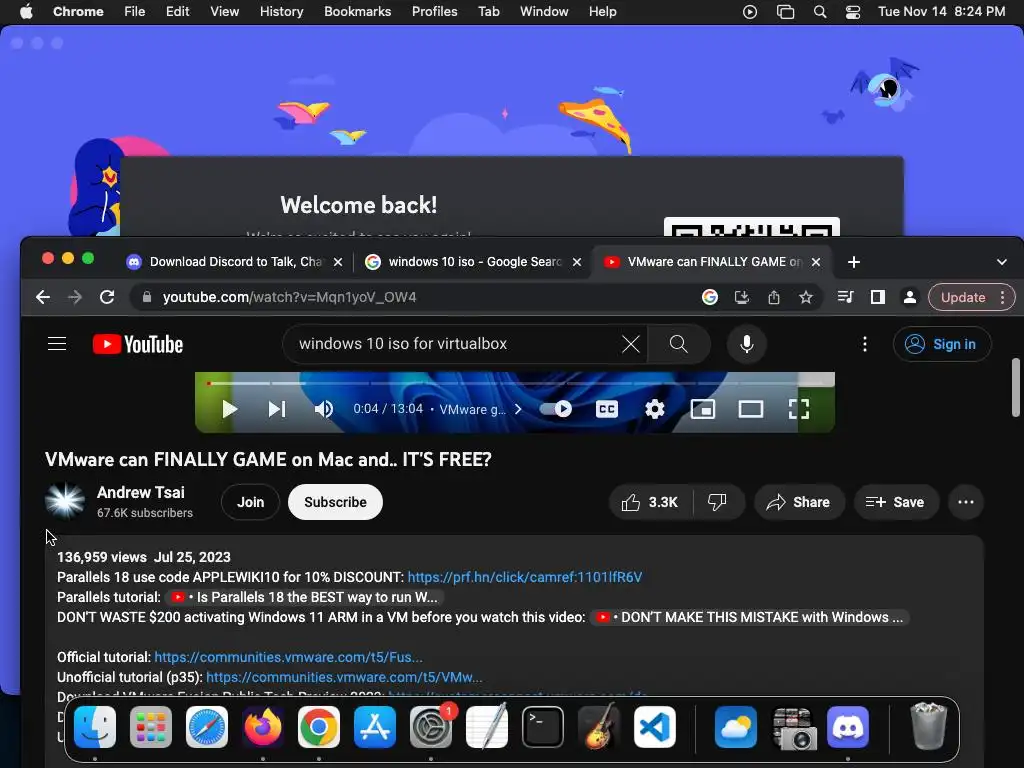Viewport: 1024px width, 768px height.
Task: Save the video to a playlist
Action: tap(895, 502)
